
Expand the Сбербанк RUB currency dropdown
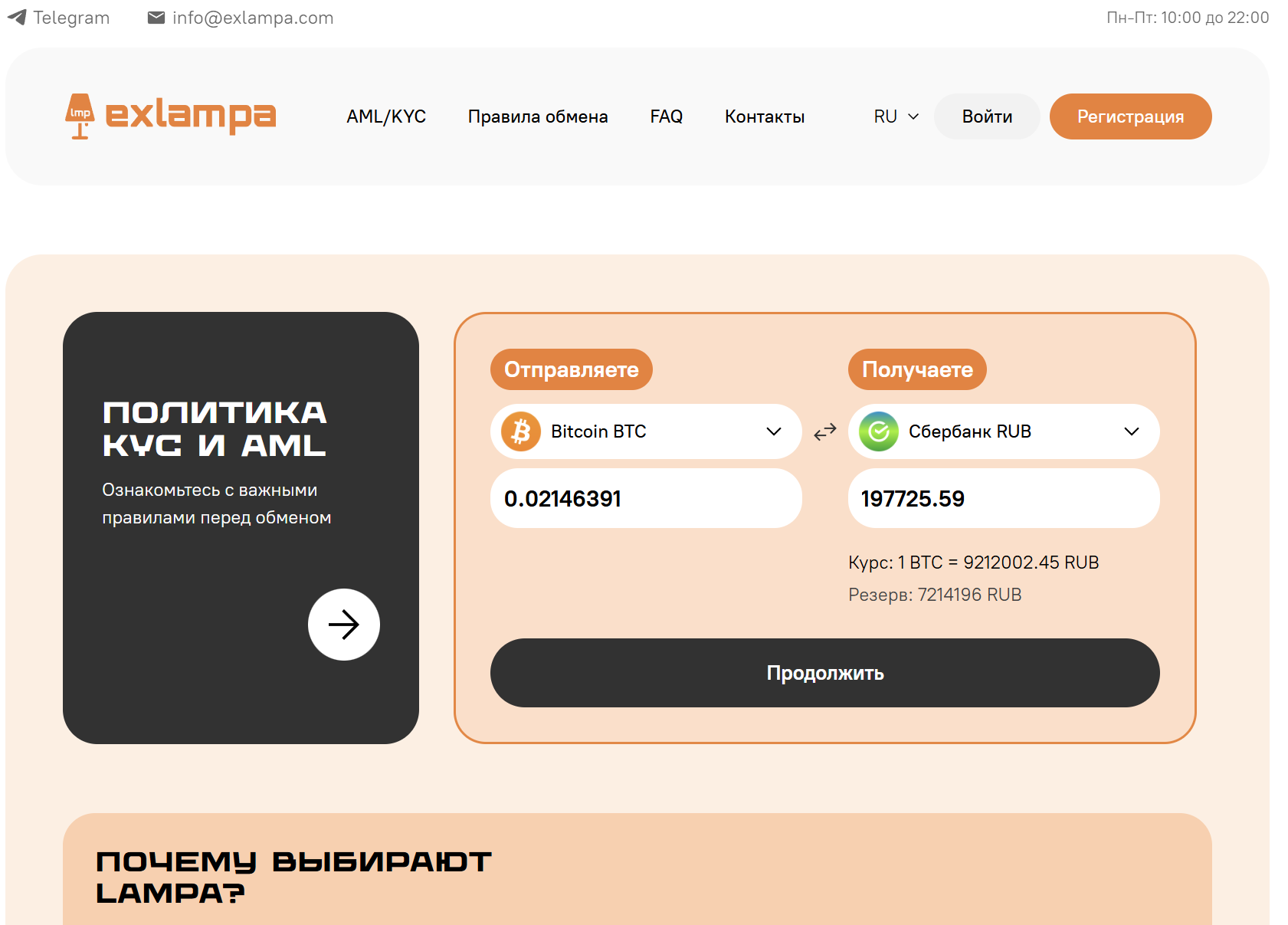click(1131, 431)
